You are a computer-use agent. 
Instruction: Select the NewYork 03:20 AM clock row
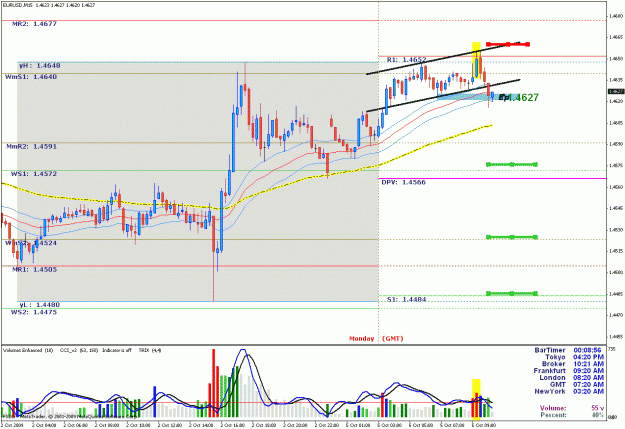pos(569,392)
